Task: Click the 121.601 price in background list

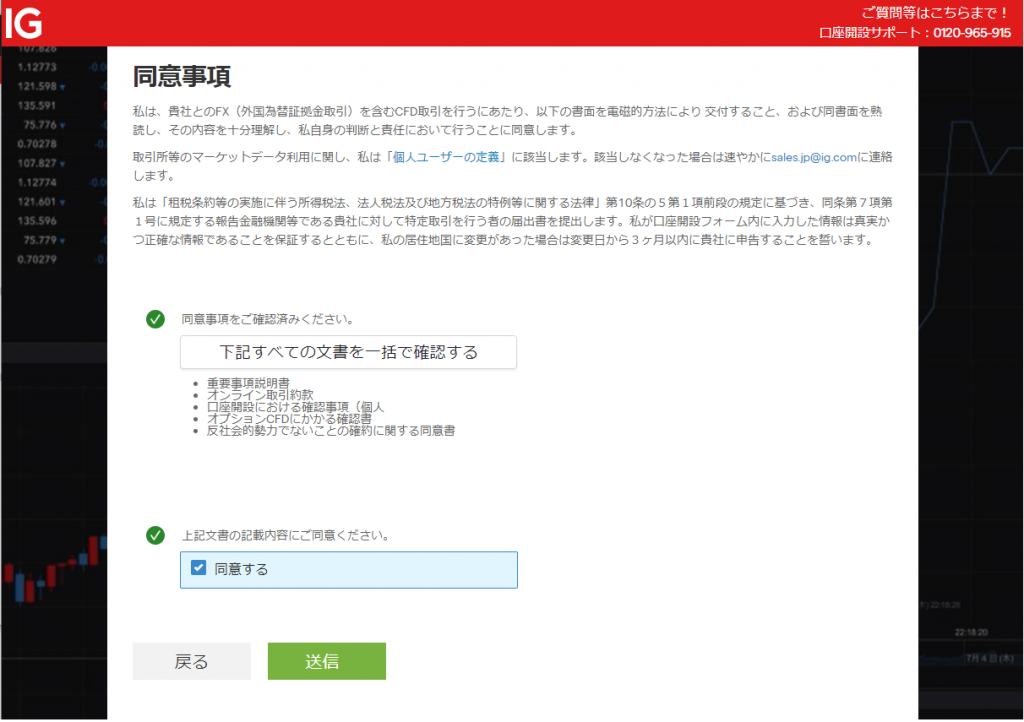Action: 37,202
